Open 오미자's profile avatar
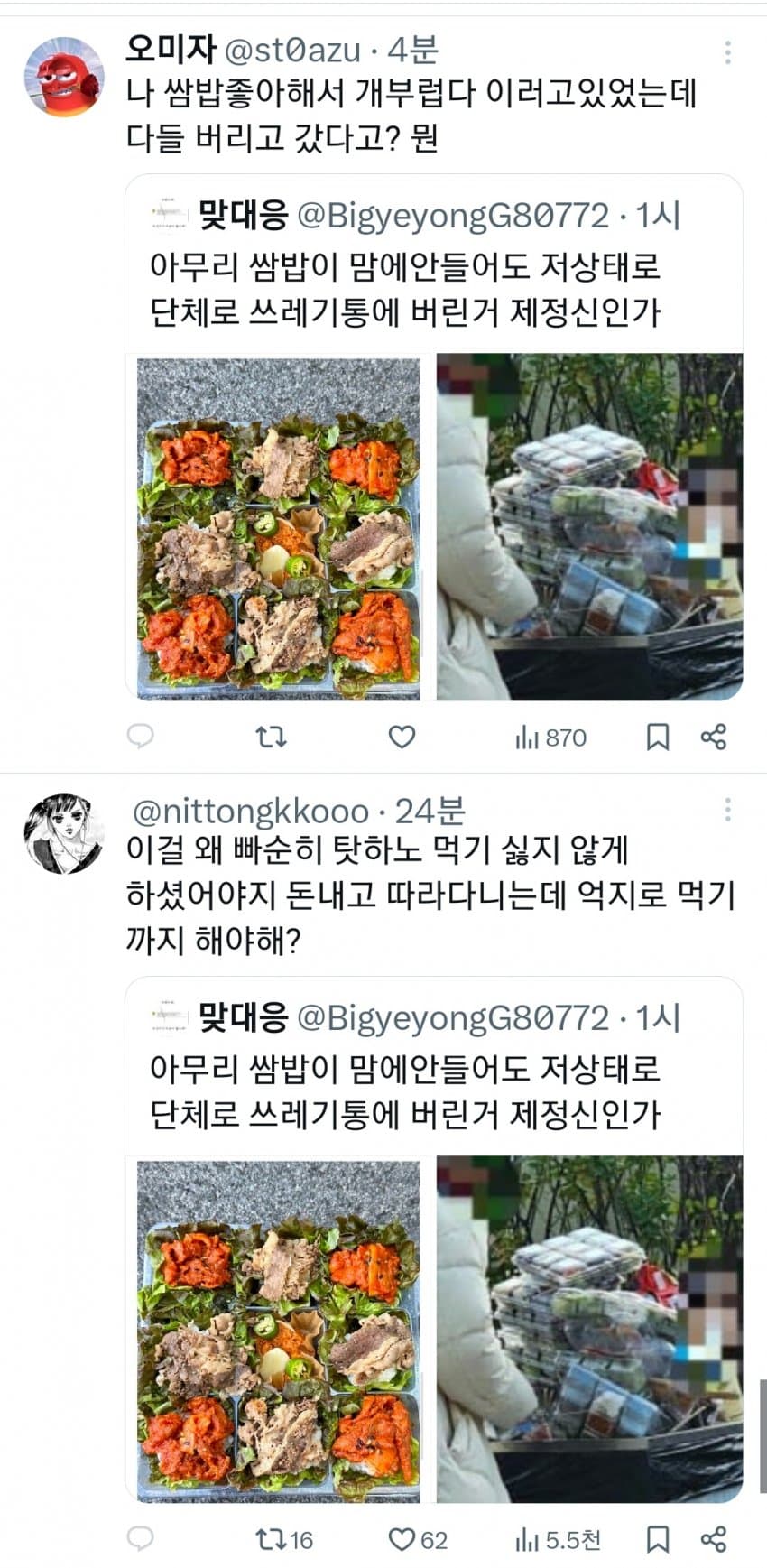The height and width of the screenshot is (1568, 767). click(x=63, y=77)
